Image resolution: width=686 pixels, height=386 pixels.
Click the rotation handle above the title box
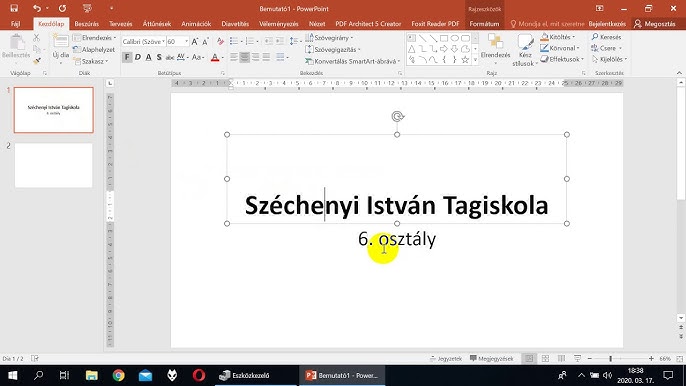[x=397, y=116]
